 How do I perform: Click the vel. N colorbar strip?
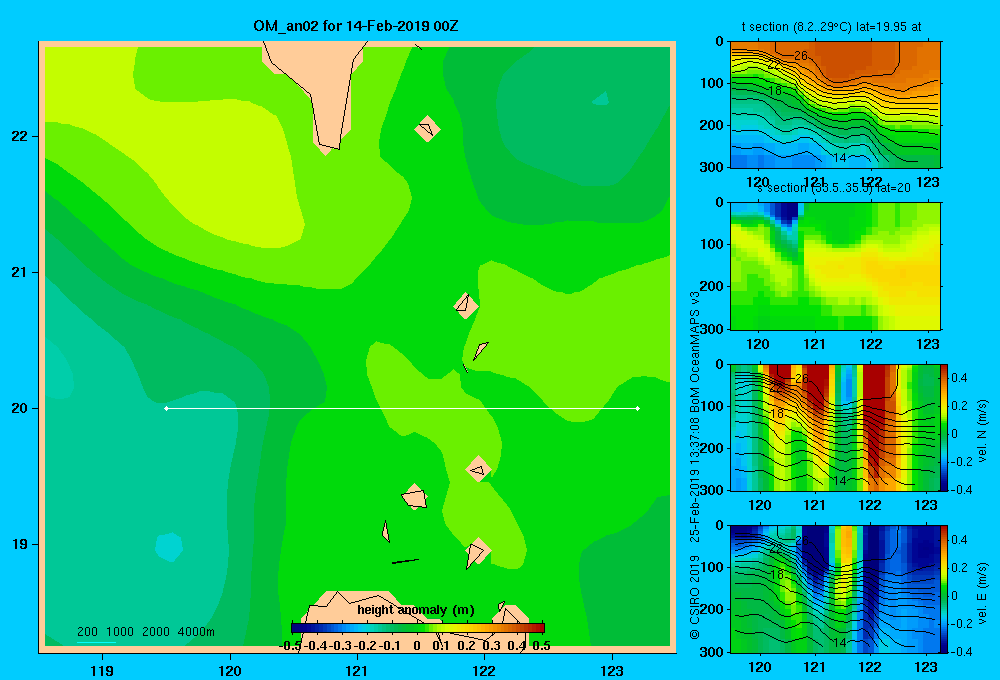945,427
